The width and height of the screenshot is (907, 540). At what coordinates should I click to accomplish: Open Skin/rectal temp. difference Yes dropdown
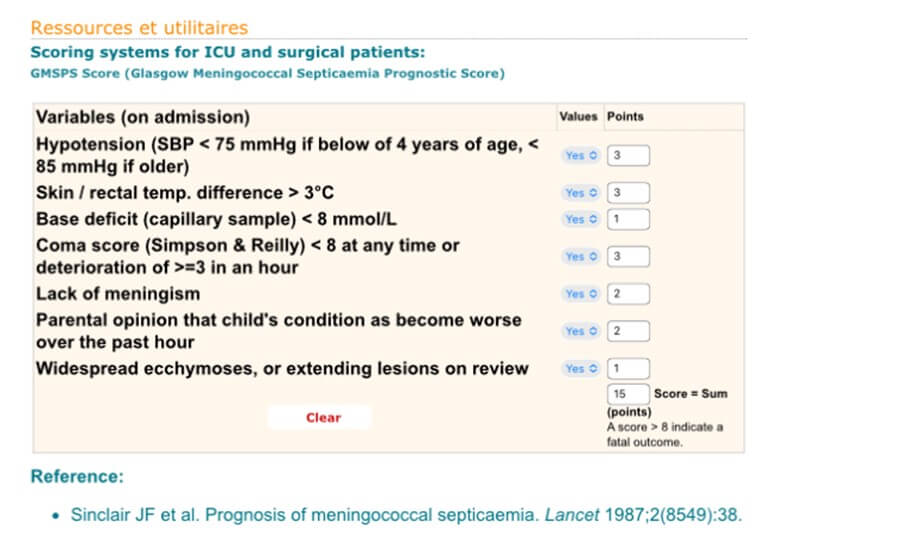(580, 193)
